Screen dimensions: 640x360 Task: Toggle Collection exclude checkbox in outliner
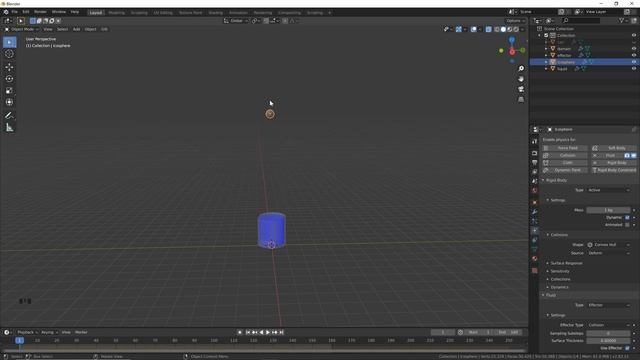pyautogui.click(x=546, y=36)
